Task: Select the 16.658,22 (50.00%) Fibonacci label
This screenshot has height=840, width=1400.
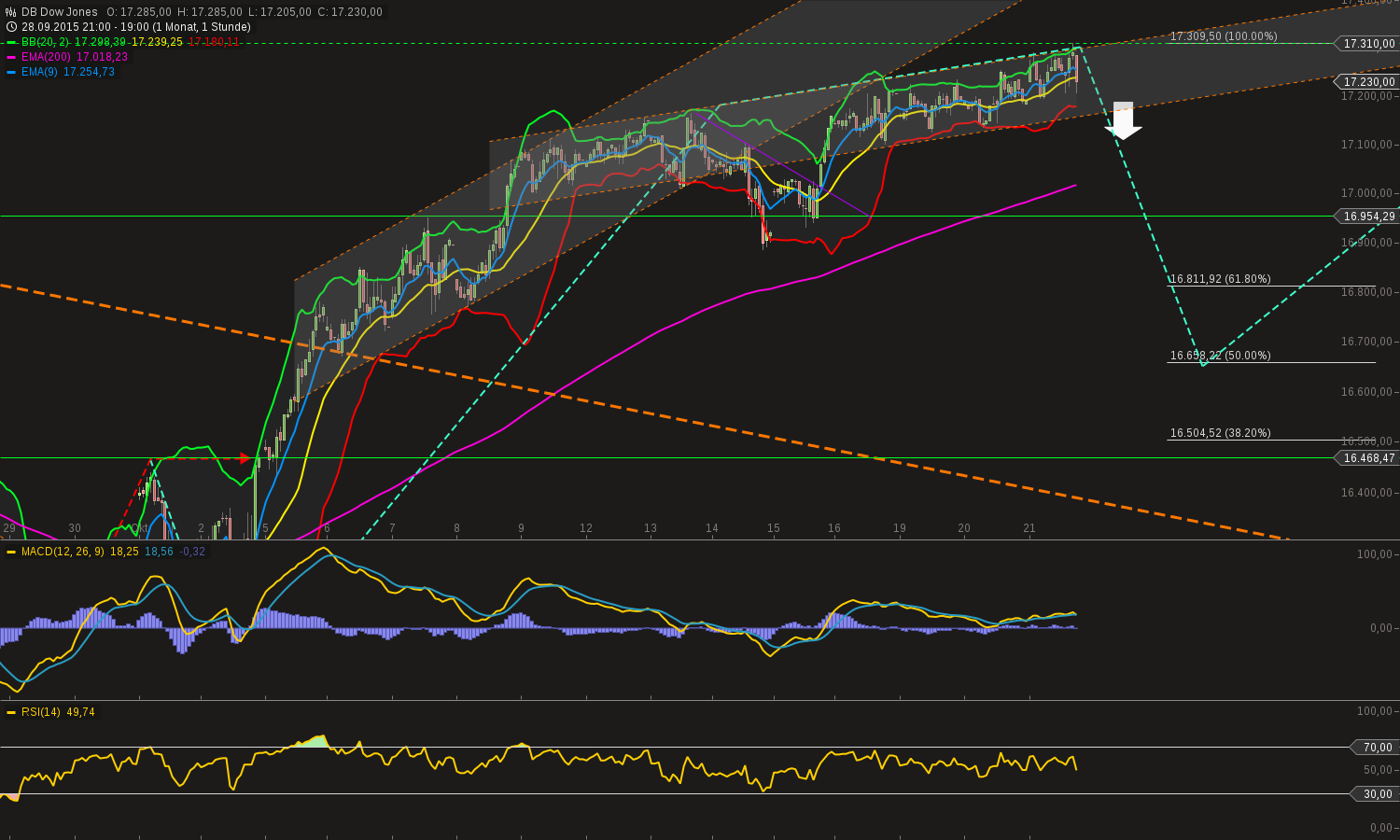Action: click(1221, 356)
